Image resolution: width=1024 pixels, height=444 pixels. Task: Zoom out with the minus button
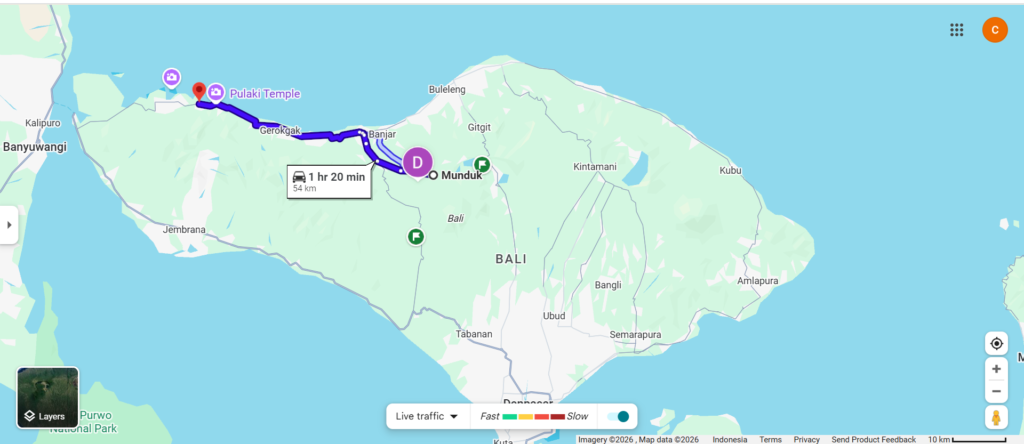996,391
